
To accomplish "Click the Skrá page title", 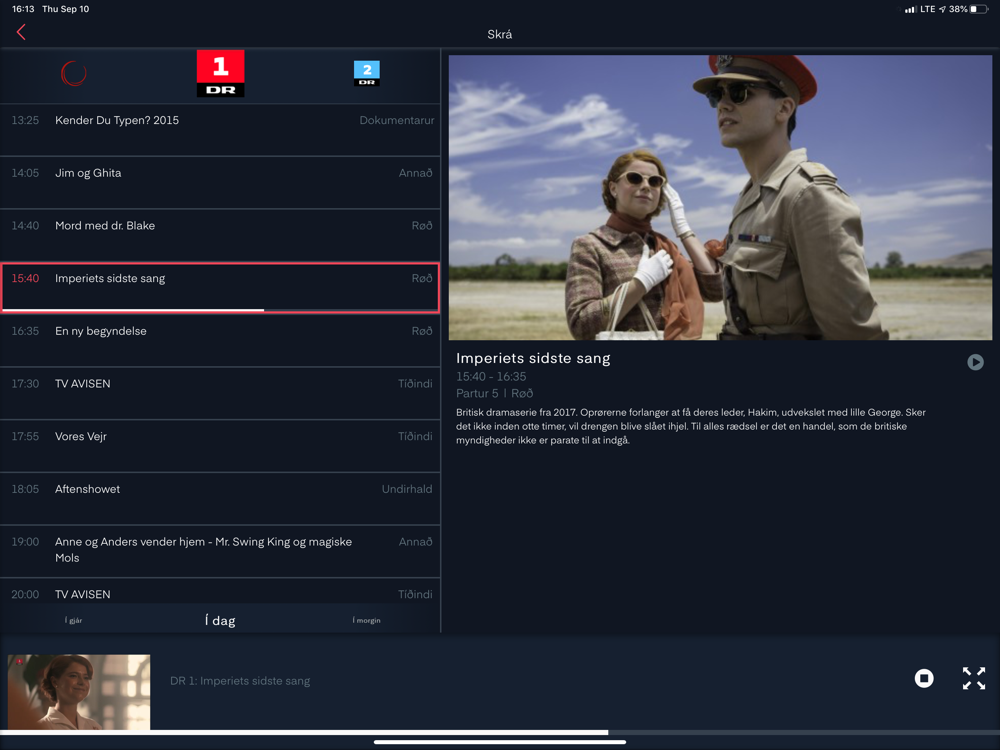I will coord(499,34).
